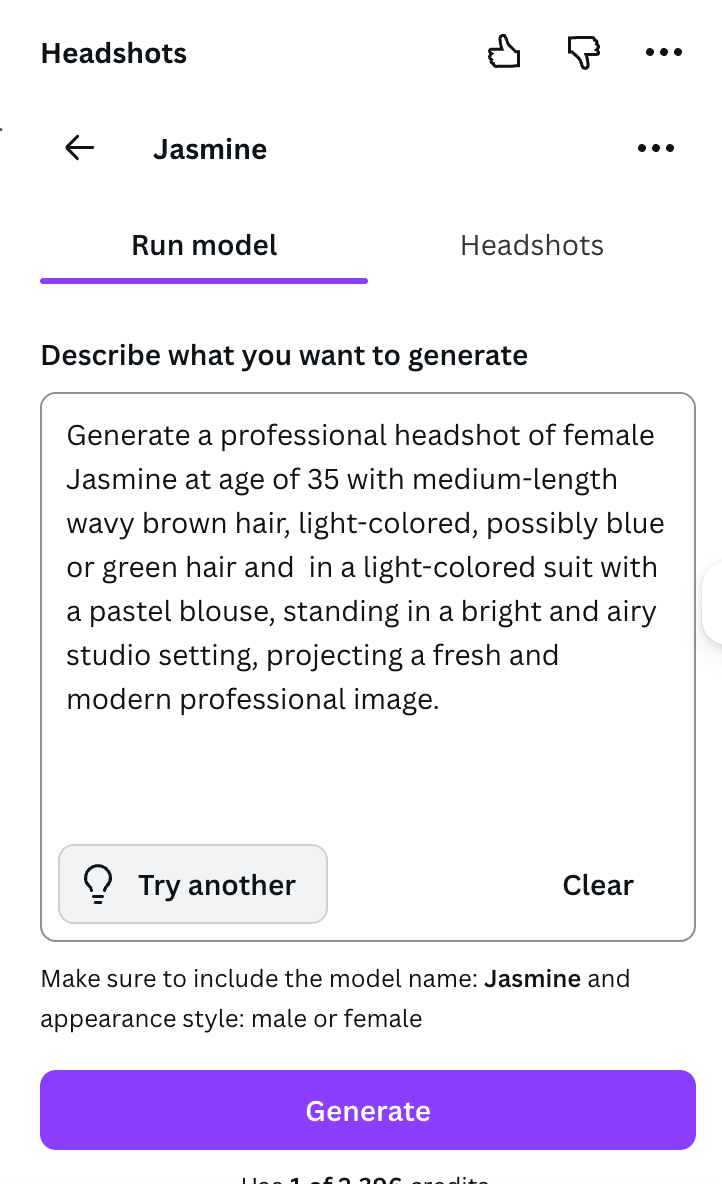
Task: Clear the prompt text
Action: click(x=597, y=884)
